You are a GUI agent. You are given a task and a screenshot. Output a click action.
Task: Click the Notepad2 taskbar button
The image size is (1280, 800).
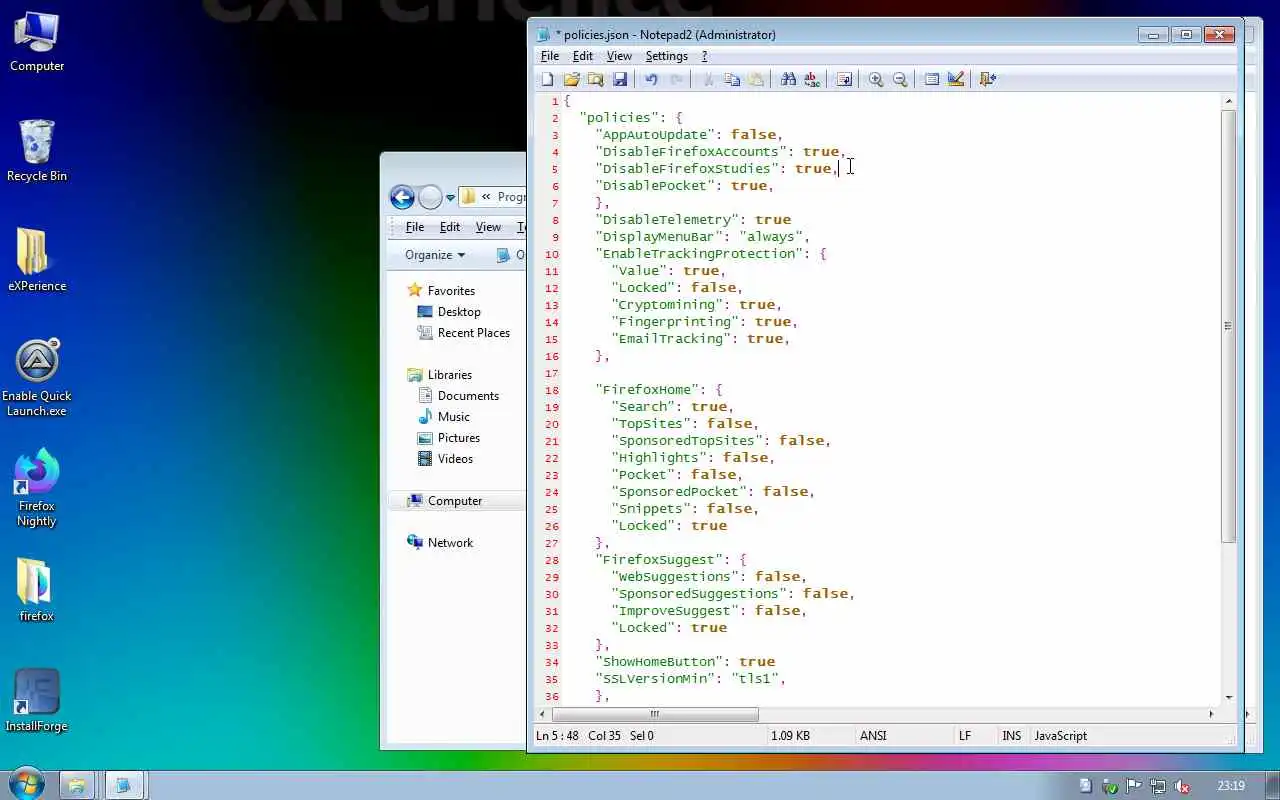pos(124,785)
